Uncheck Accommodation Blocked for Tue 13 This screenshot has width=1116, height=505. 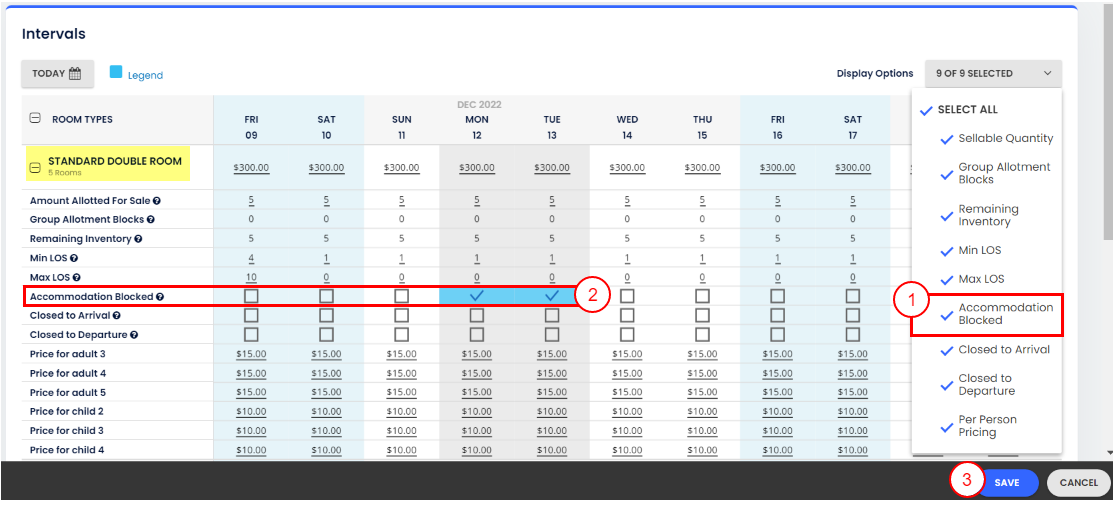[x=552, y=296]
